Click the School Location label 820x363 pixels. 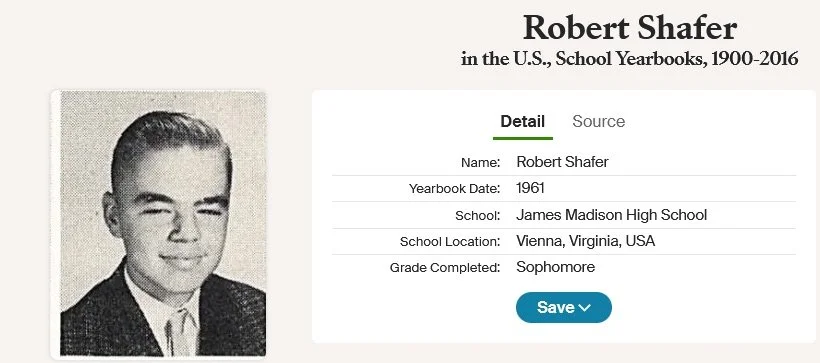tap(450, 242)
